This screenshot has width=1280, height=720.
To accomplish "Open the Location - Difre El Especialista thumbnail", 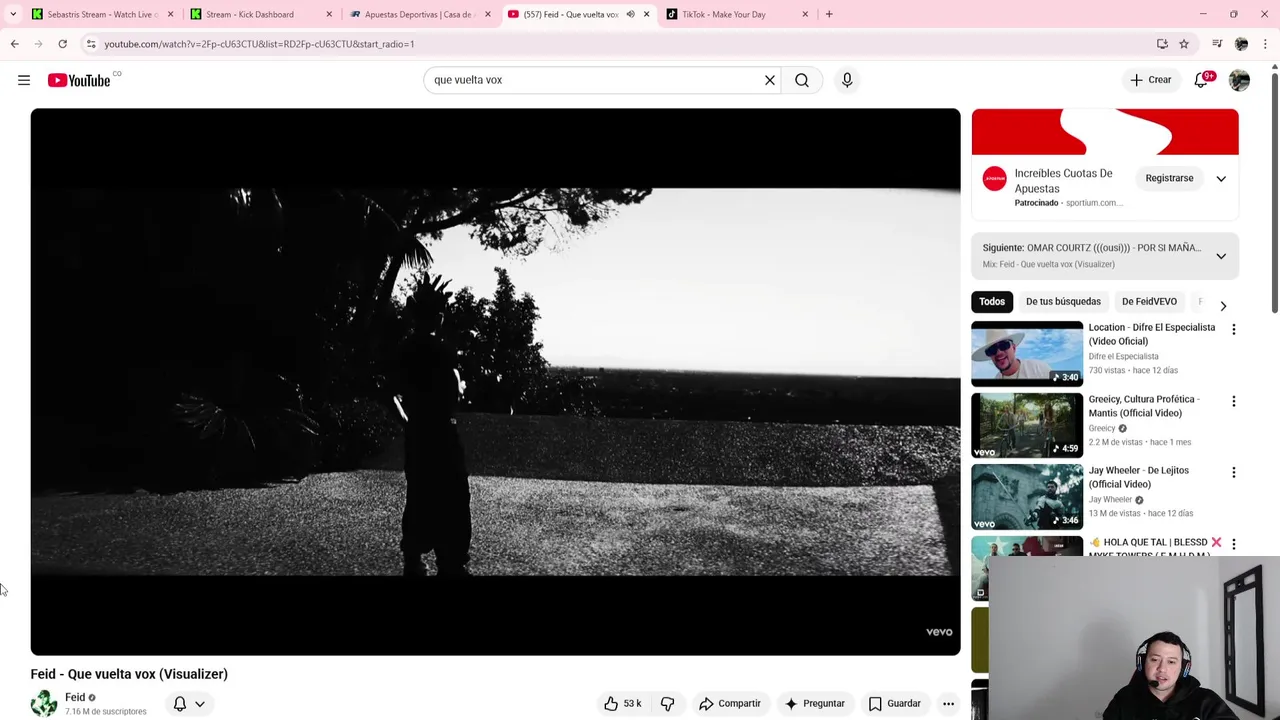I will pos(1027,353).
